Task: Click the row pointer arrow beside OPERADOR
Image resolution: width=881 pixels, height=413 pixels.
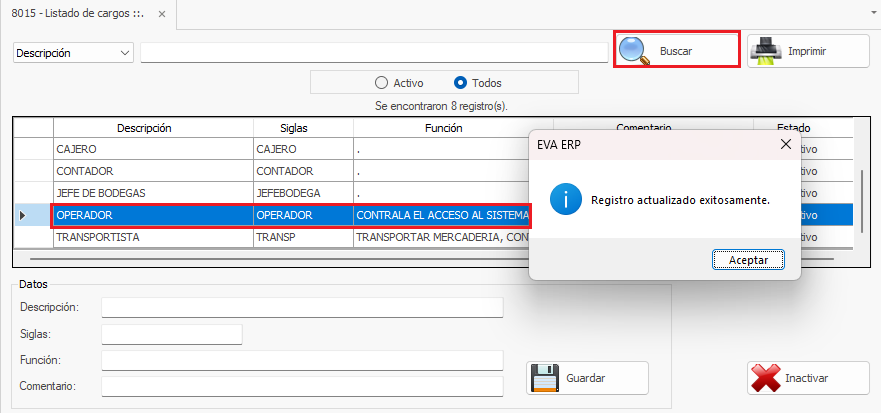Action: pyautogui.click(x=23, y=215)
